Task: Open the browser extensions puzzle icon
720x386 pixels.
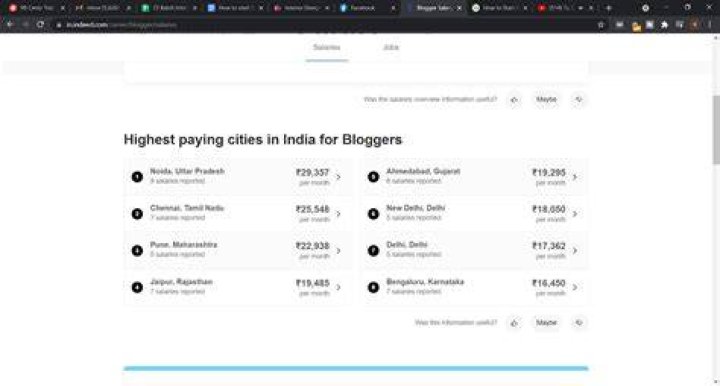Action: pyautogui.click(x=664, y=25)
